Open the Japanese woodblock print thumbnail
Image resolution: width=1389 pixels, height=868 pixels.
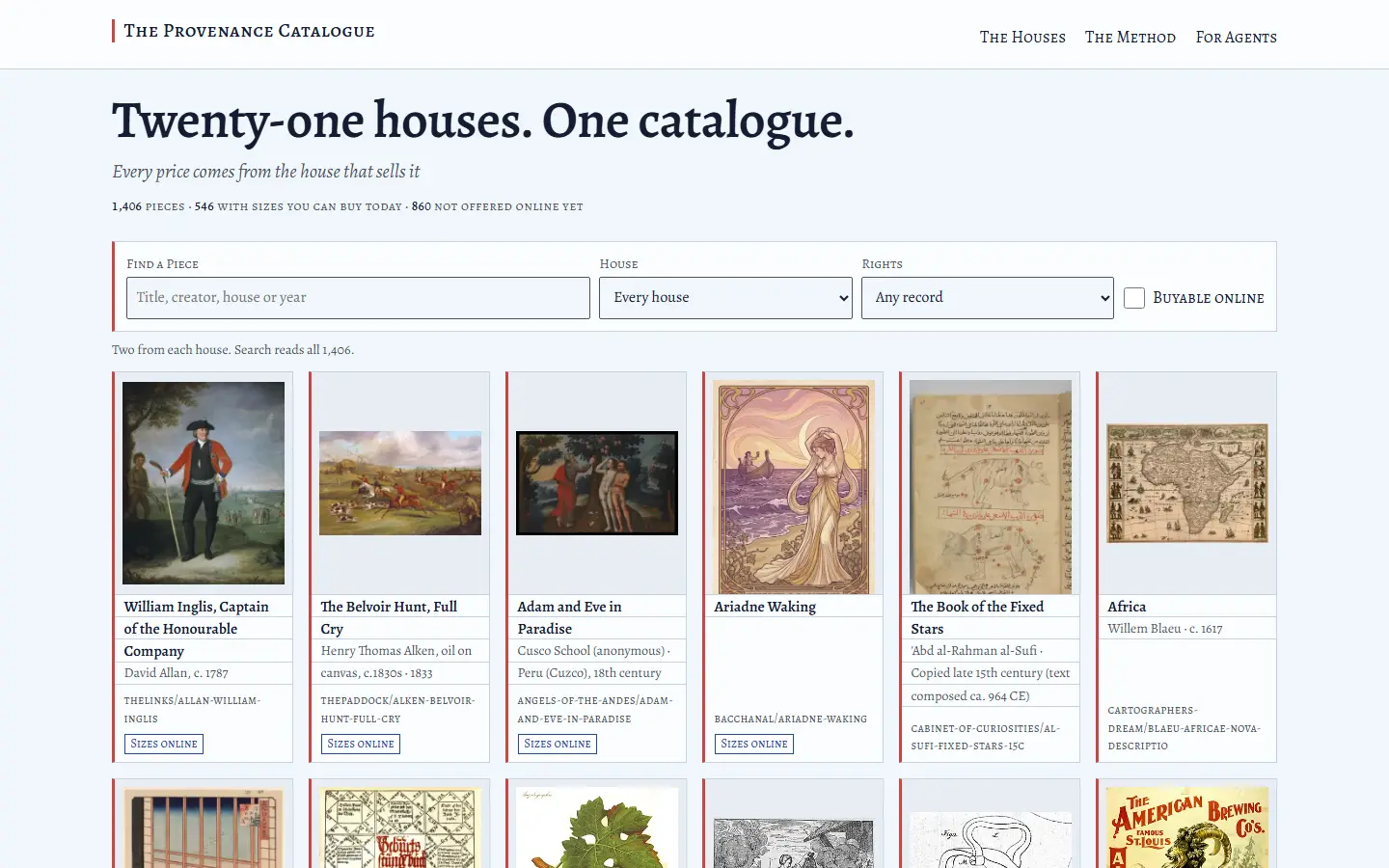pos(204,827)
